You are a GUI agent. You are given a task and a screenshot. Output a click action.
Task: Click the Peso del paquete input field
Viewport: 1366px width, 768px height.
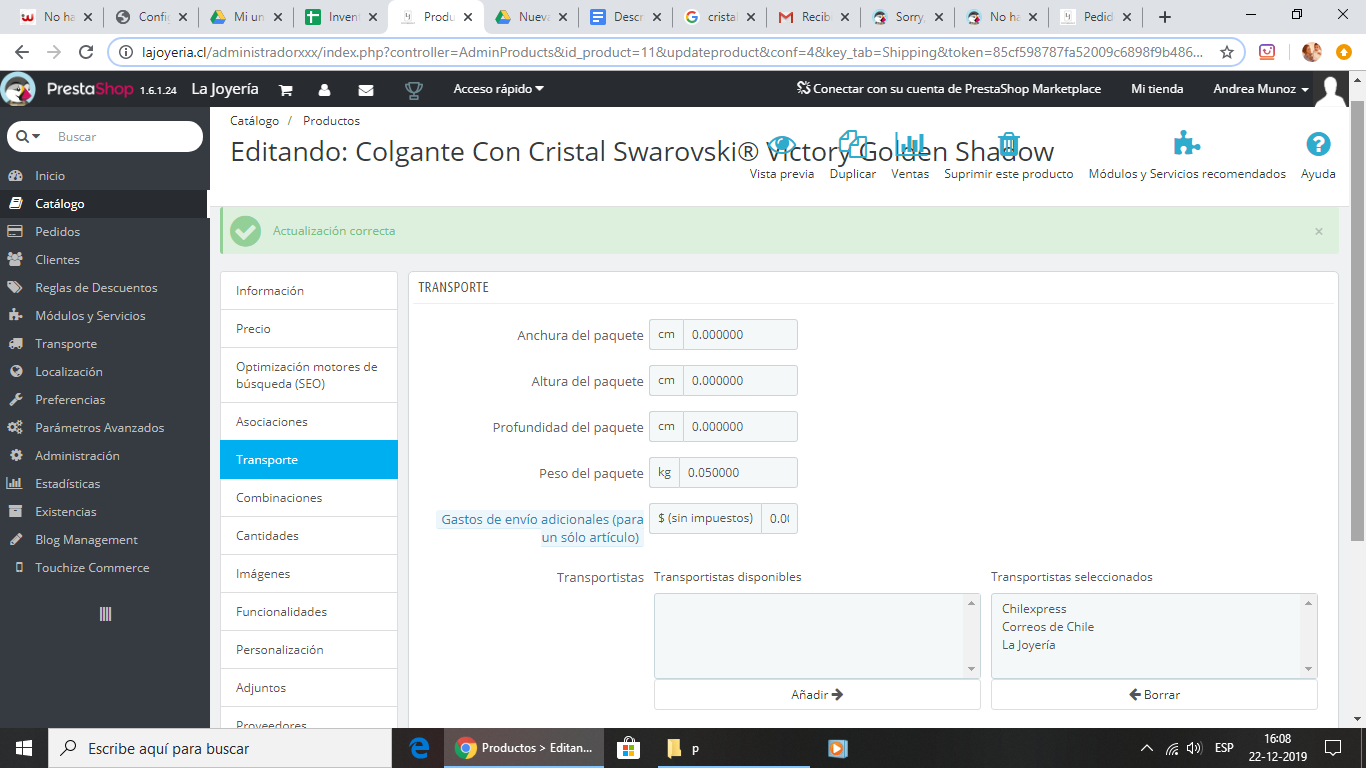pos(738,473)
